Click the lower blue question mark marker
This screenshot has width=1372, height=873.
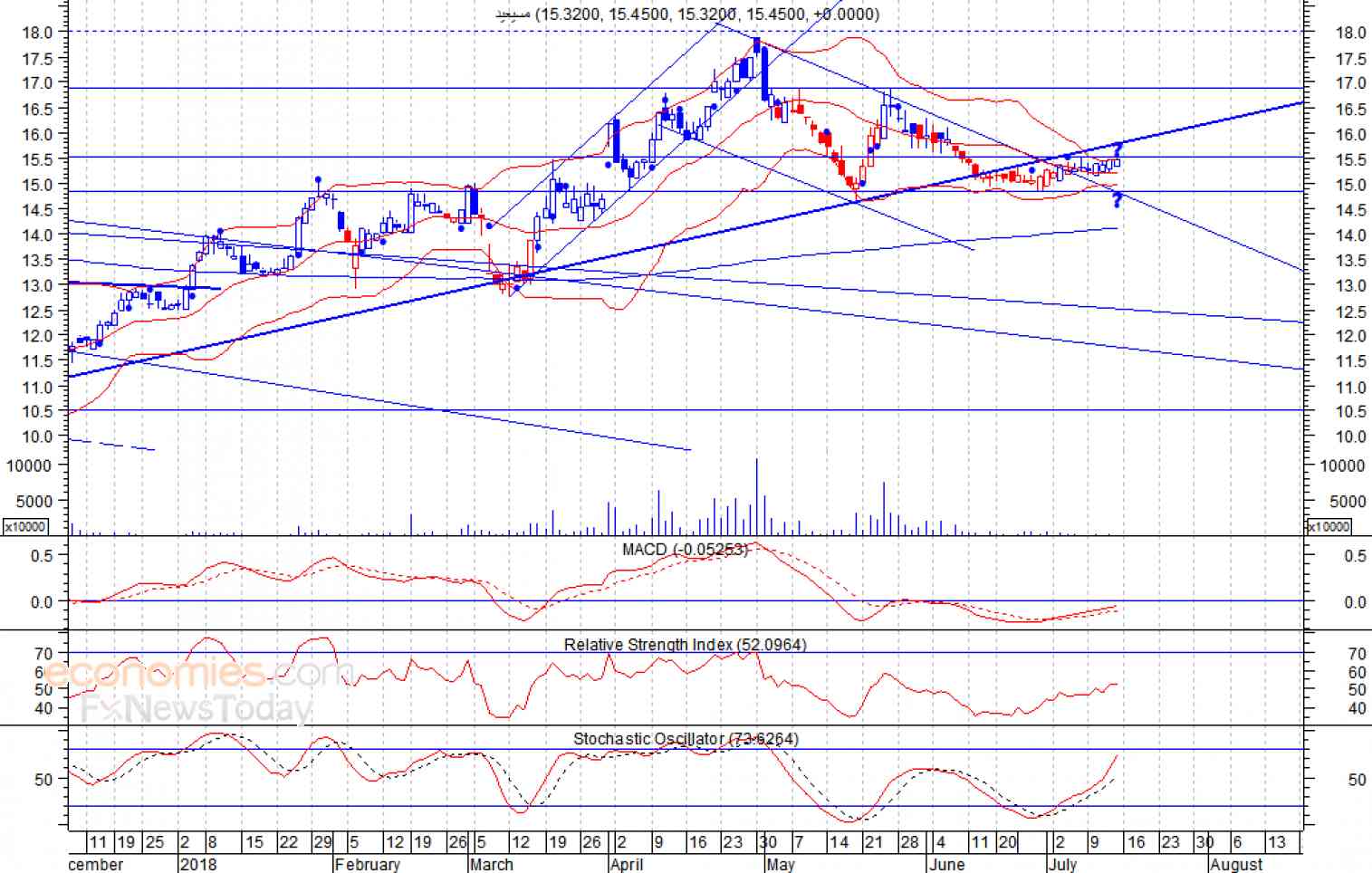(x=1118, y=200)
